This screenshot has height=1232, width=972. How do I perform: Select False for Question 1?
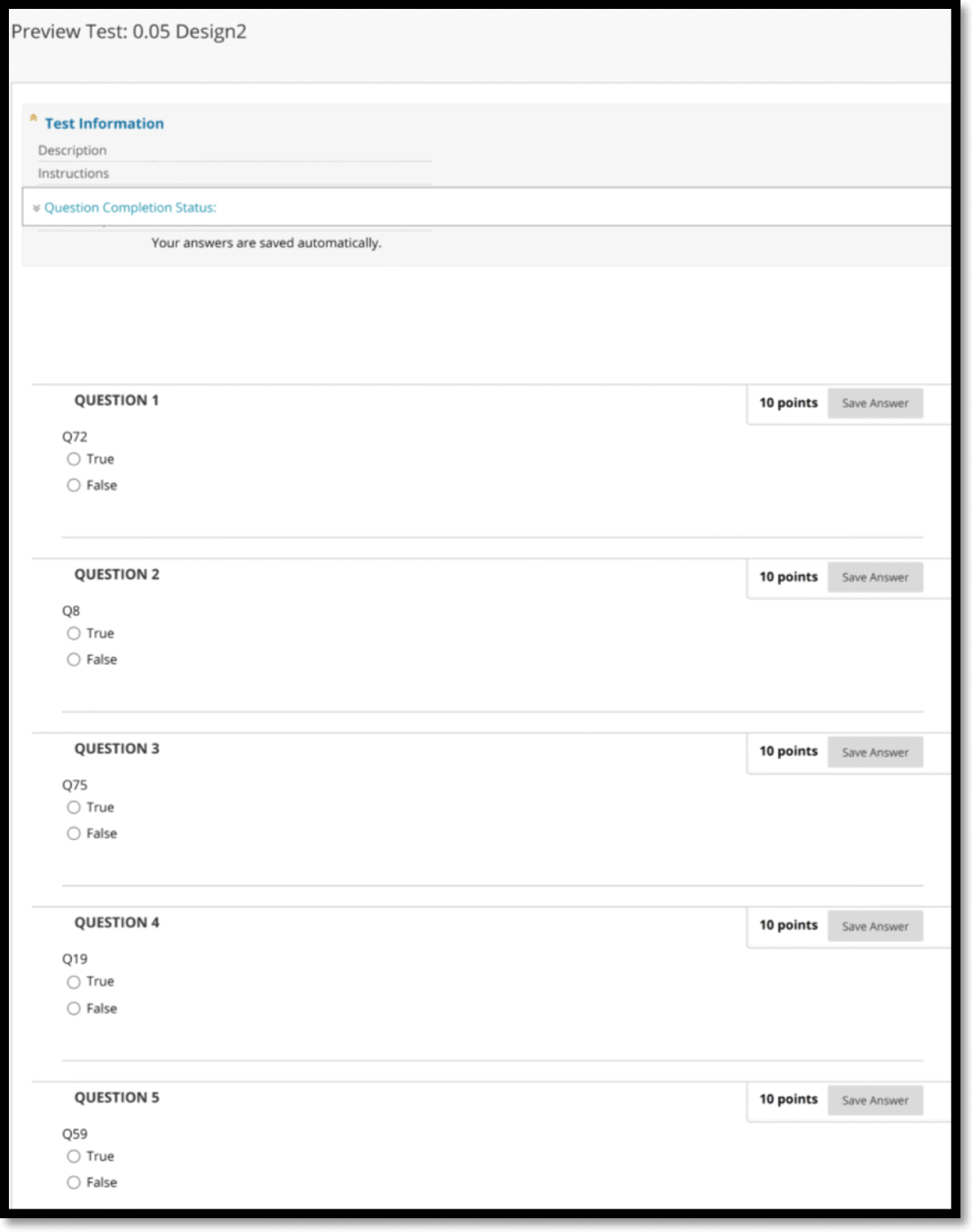tap(74, 485)
